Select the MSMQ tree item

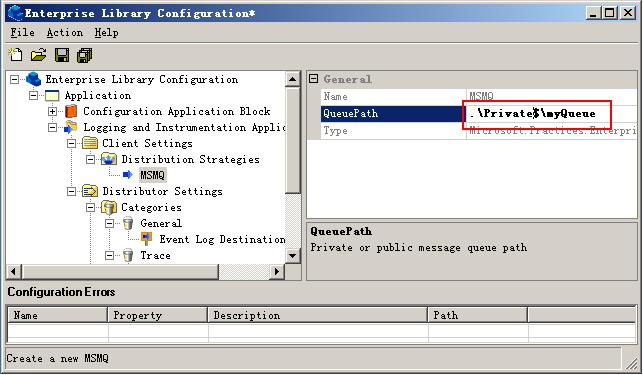[152, 175]
